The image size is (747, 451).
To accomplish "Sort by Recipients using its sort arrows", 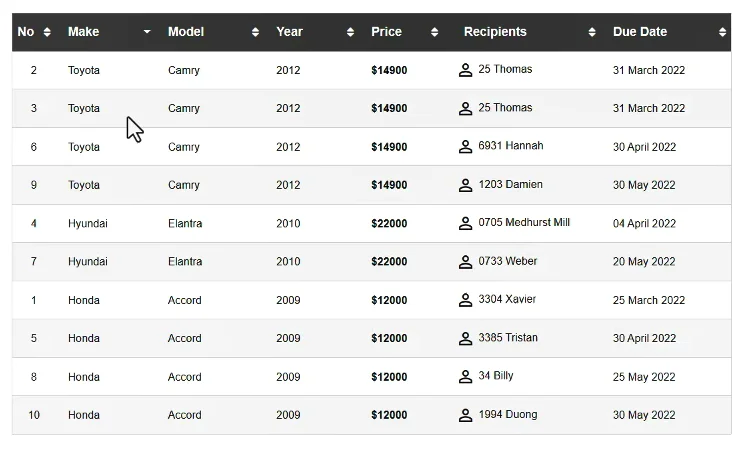I will (592, 32).
